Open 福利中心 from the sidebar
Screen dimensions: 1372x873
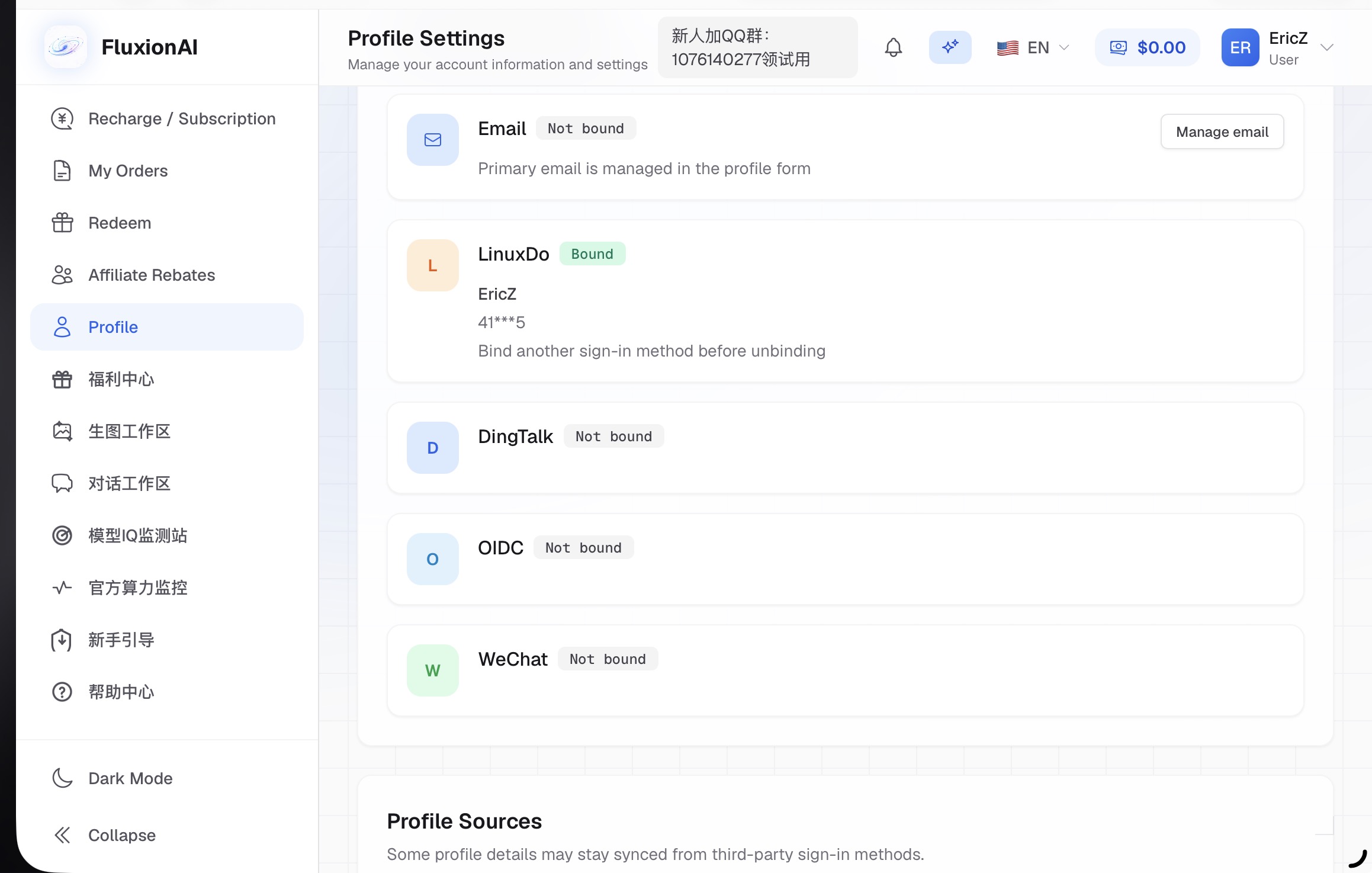167,379
